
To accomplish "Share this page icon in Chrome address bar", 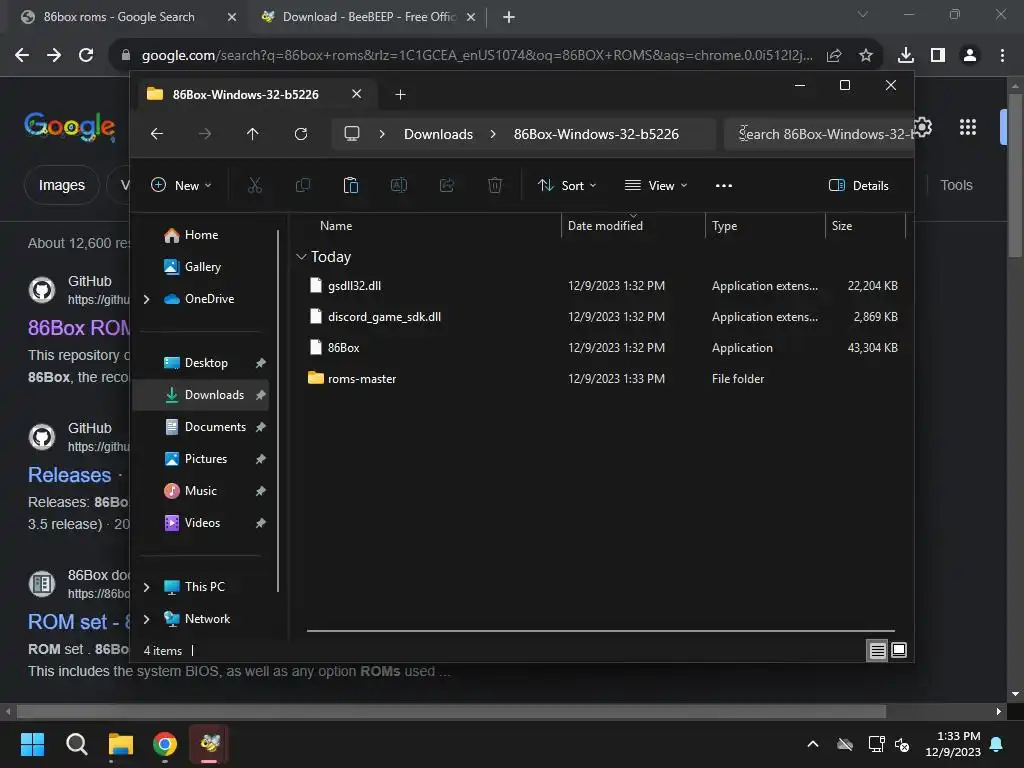I will [834, 56].
